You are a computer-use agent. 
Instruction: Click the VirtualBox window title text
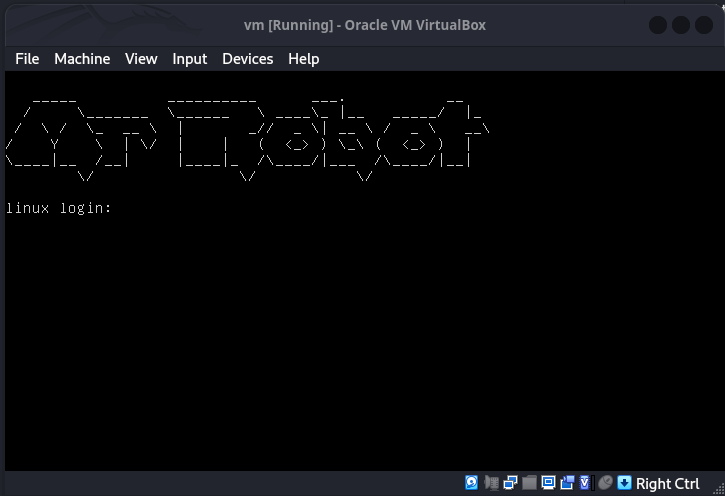pos(364,25)
